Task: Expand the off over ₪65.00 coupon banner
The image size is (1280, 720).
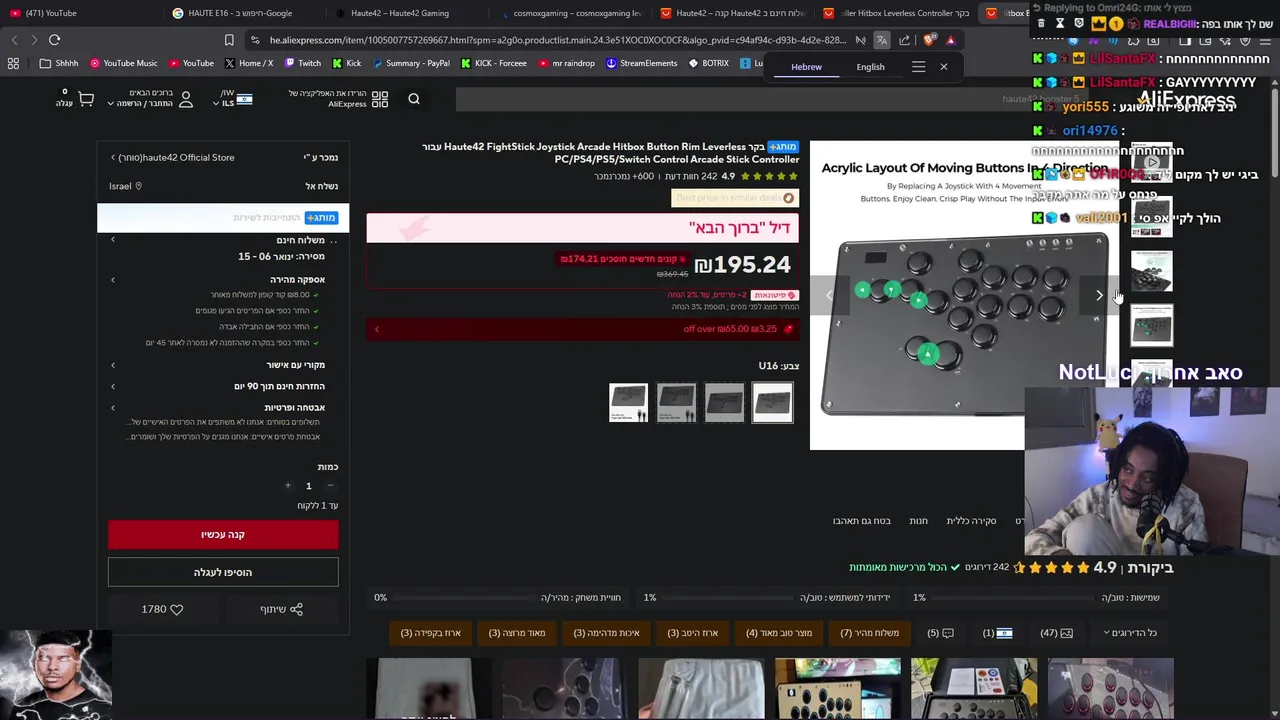Action: pos(582,329)
